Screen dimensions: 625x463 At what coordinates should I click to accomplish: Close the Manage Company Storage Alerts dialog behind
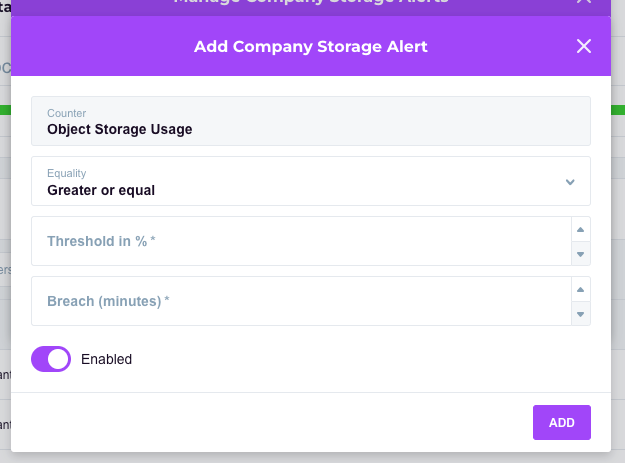pyautogui.click(x=584, y=3)
